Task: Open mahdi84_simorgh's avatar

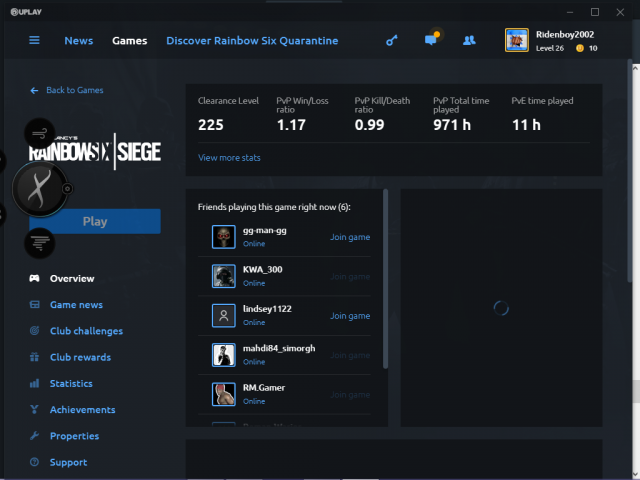Action: [x=224, y=355]
